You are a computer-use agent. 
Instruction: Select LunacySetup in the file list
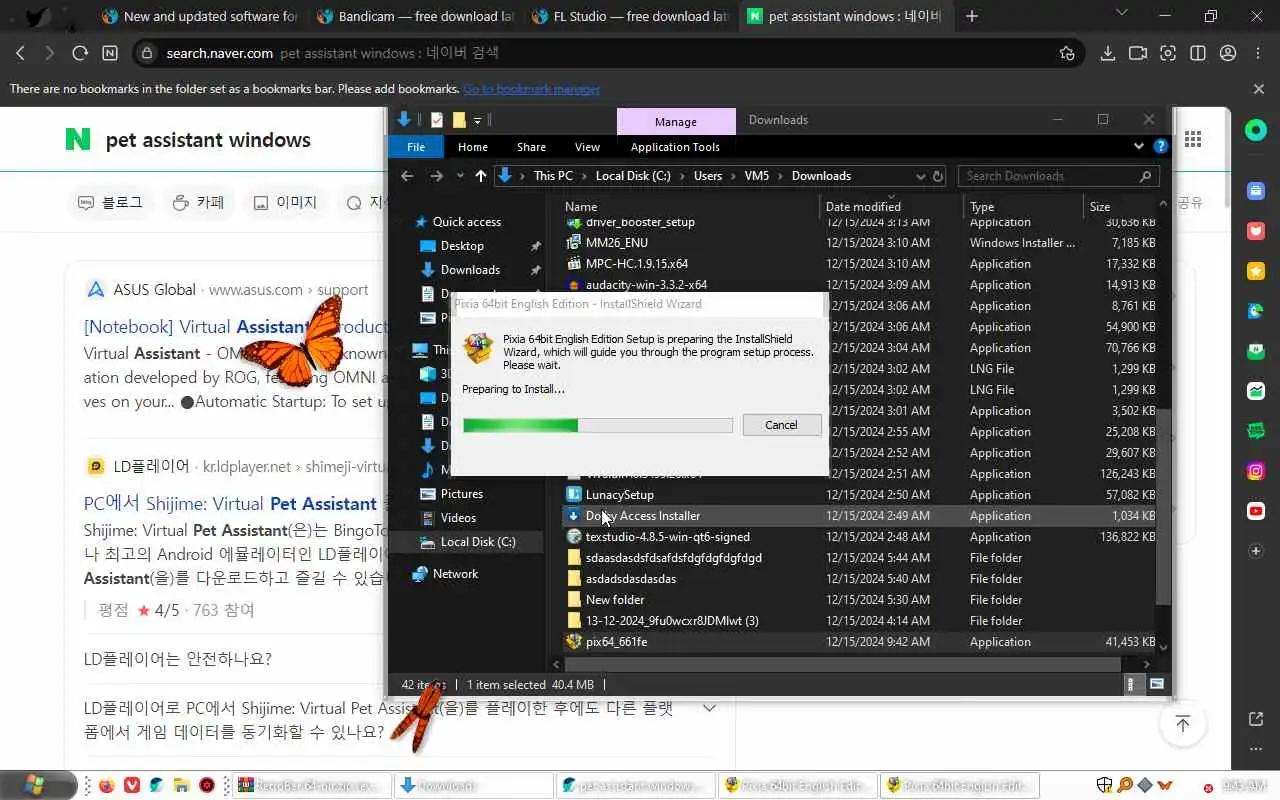619,495
